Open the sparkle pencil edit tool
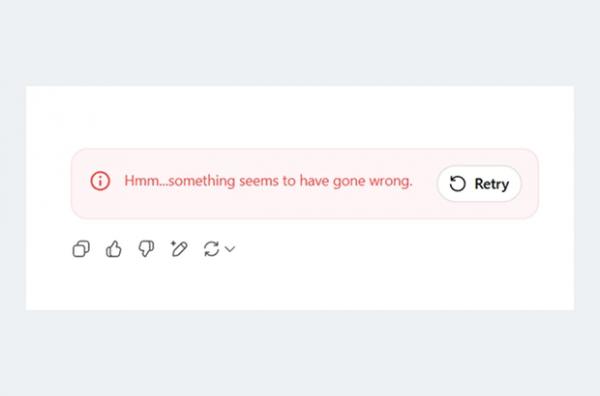Viewport: 600px width, 396px height. [x=179, y=249]
